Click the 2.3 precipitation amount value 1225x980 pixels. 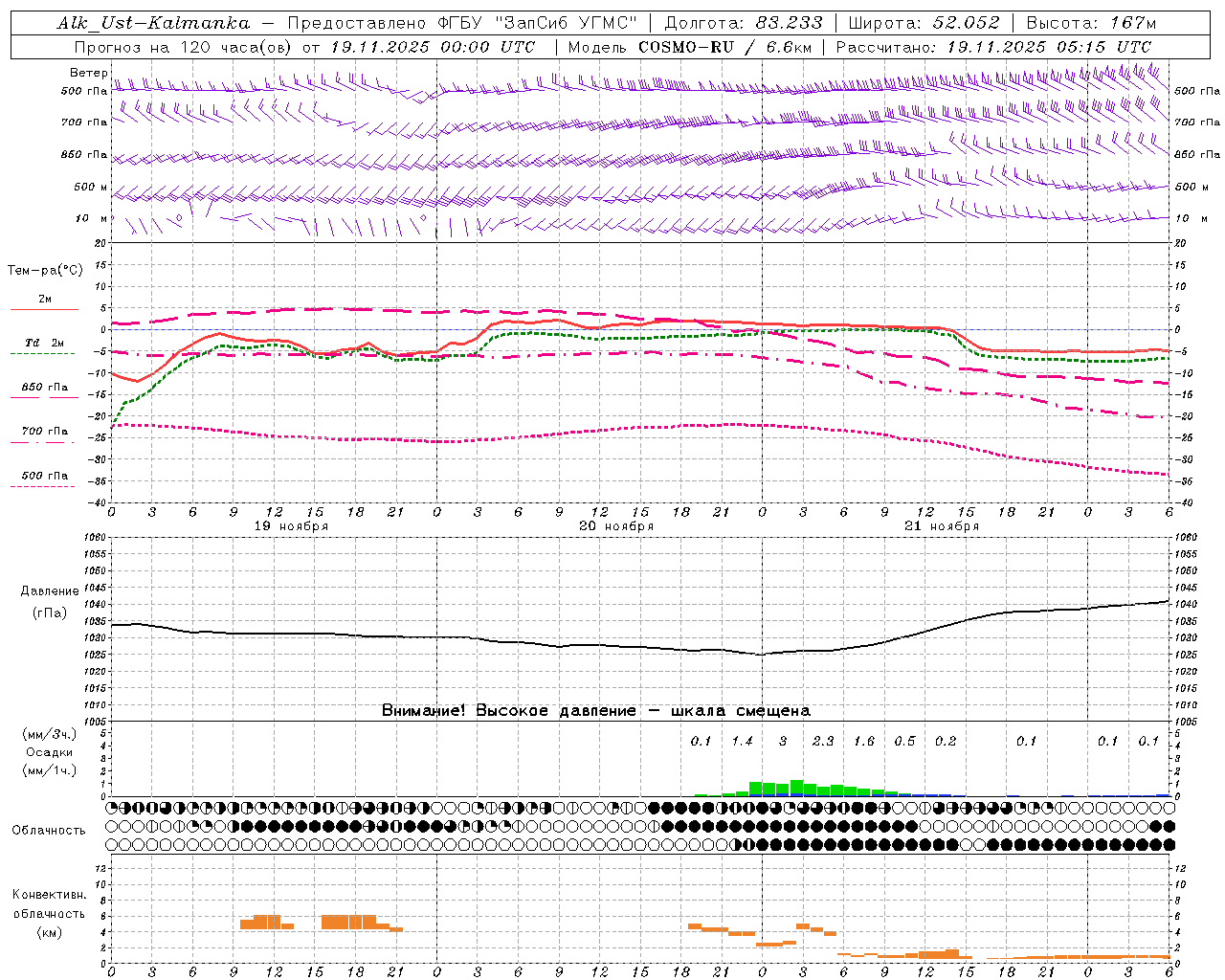[823, 741]
